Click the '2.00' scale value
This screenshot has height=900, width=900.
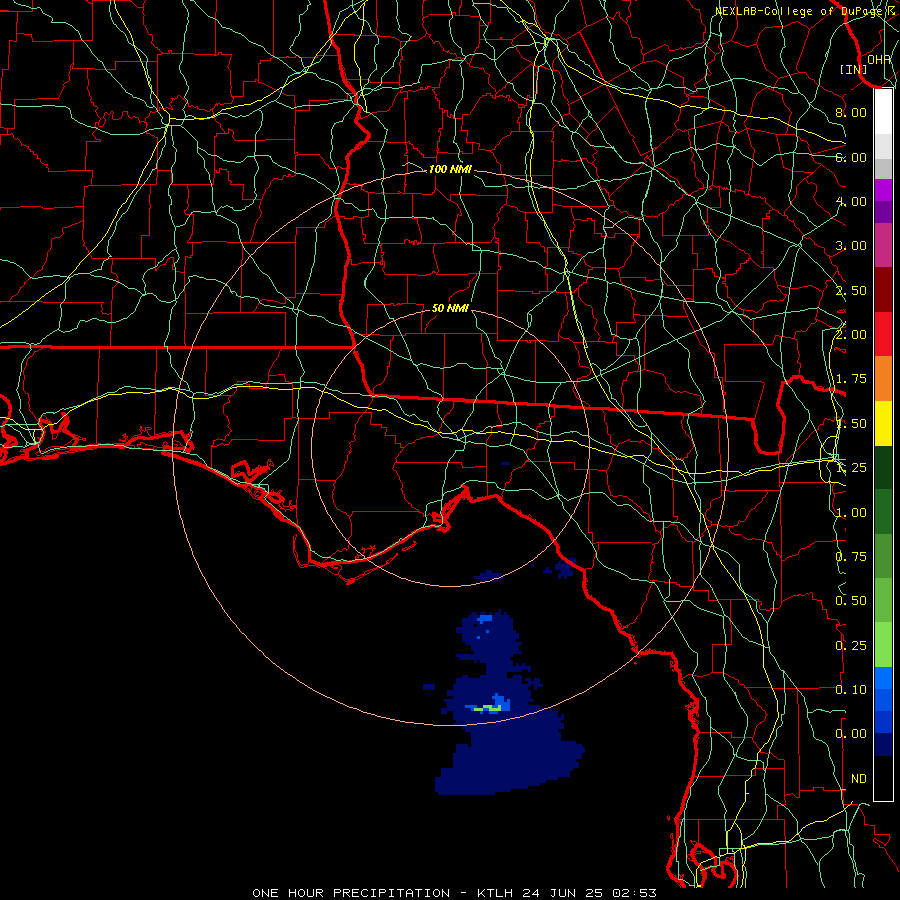click(x=851, y=335)
